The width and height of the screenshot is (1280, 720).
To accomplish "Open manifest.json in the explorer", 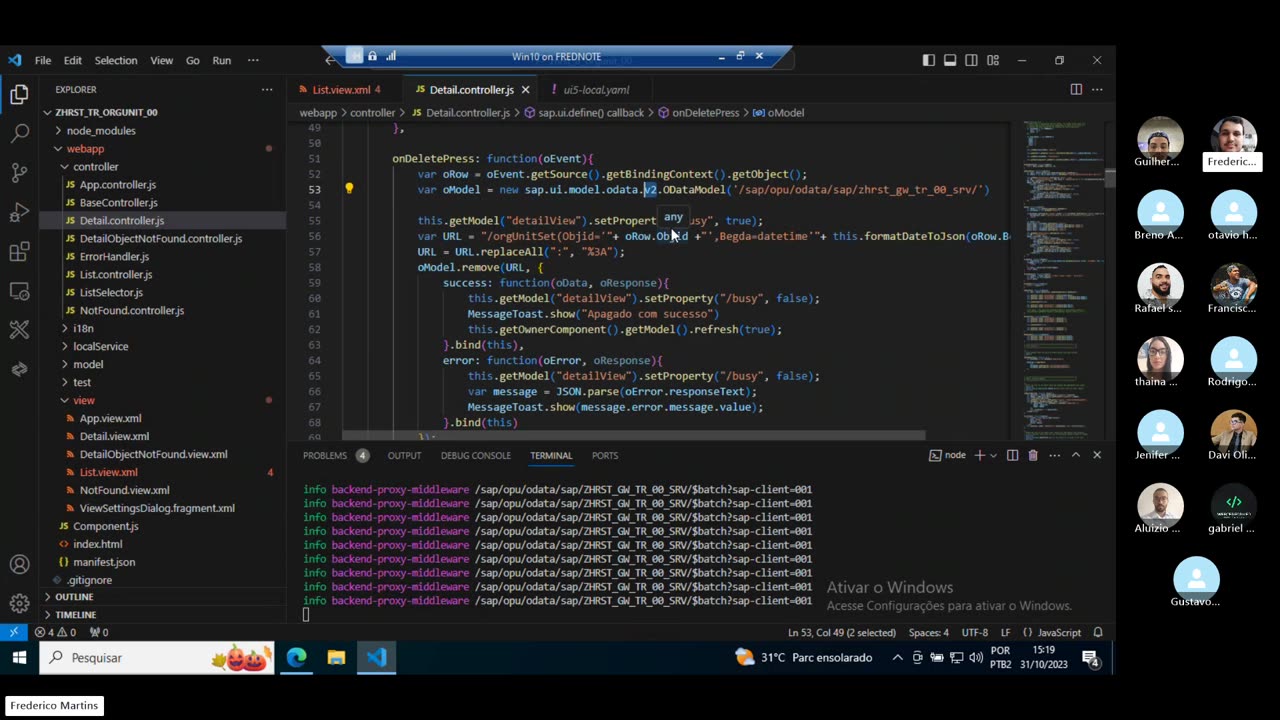I will coord(162,562).
